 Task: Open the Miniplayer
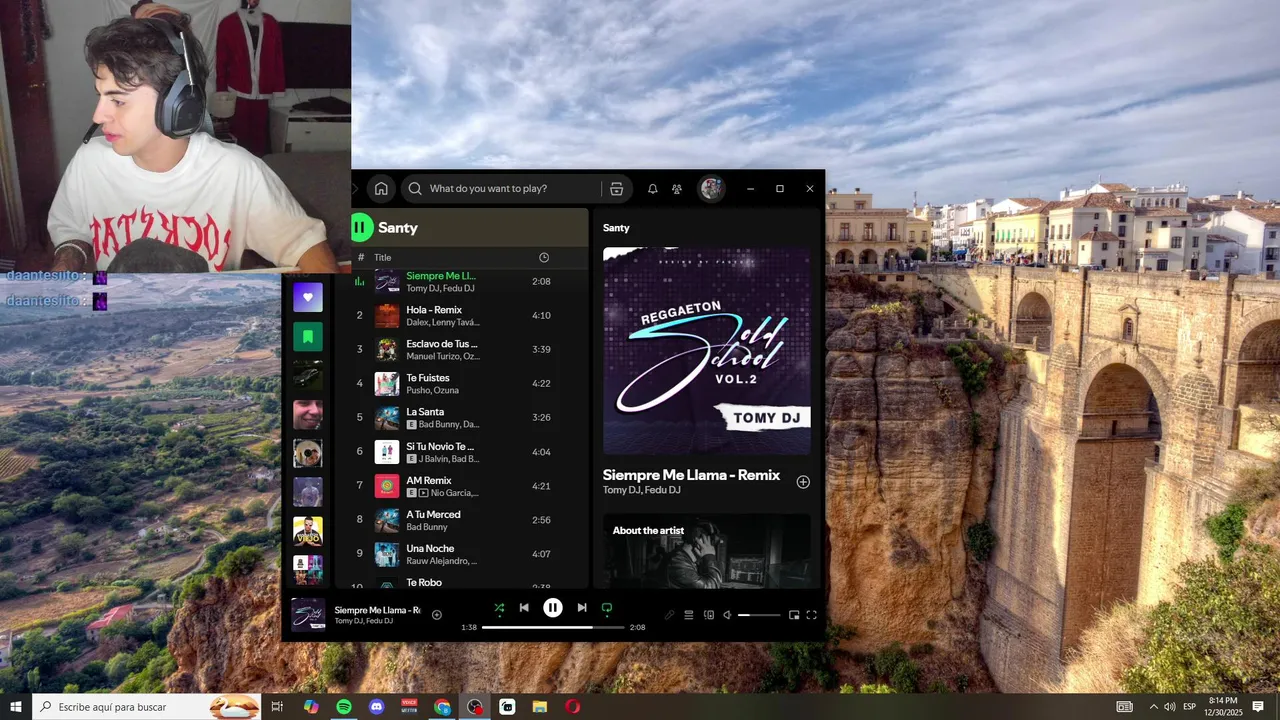(x=794, y=615)
